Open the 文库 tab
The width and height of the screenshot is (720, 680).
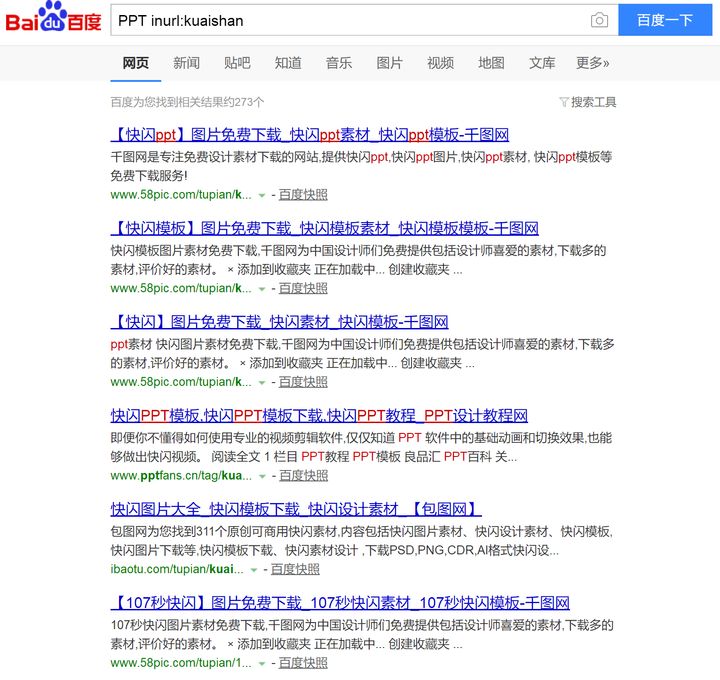coord(542,63)
